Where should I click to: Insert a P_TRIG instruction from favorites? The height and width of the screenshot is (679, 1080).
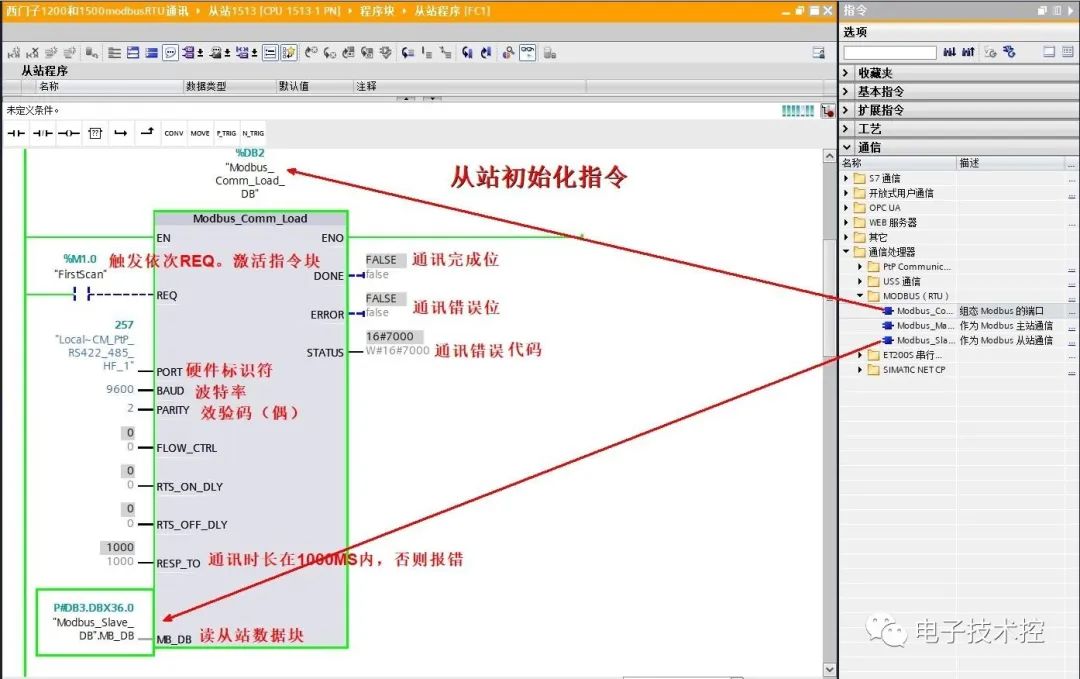pyautogui.click(x=226, y=133)
